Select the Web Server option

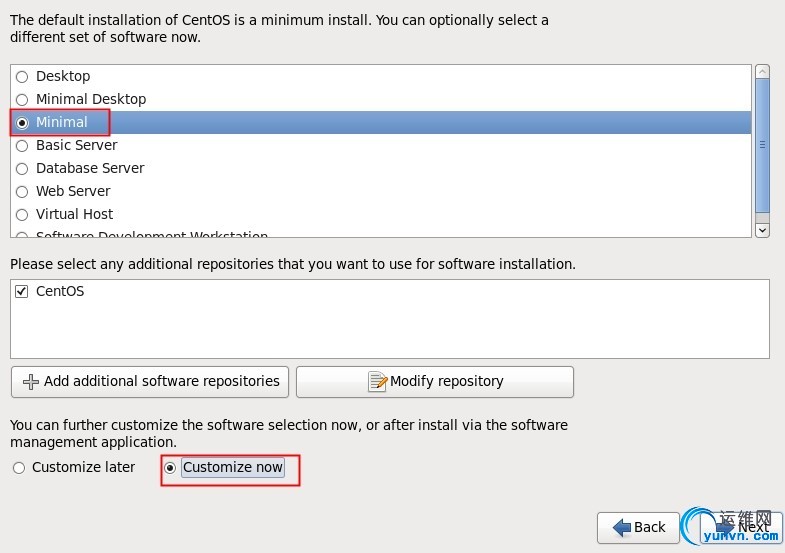(x=22, y=192)
